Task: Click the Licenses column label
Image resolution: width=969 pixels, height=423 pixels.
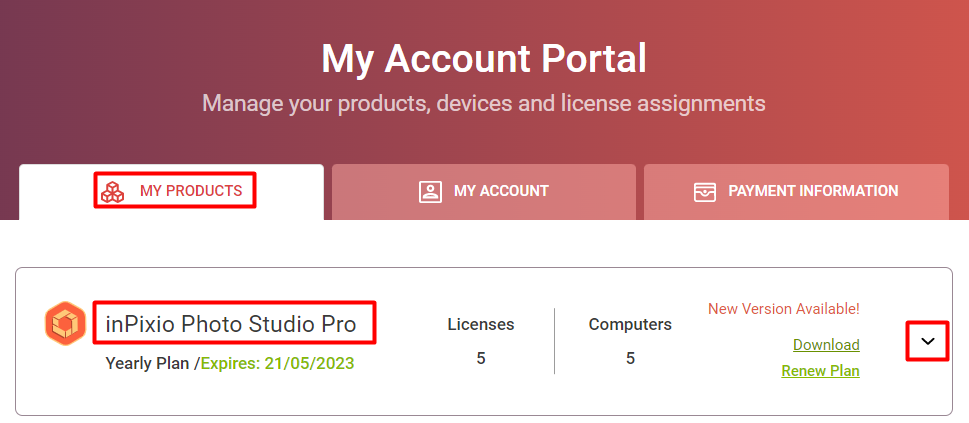Action: pyautogui.click(x=481, y=324)
